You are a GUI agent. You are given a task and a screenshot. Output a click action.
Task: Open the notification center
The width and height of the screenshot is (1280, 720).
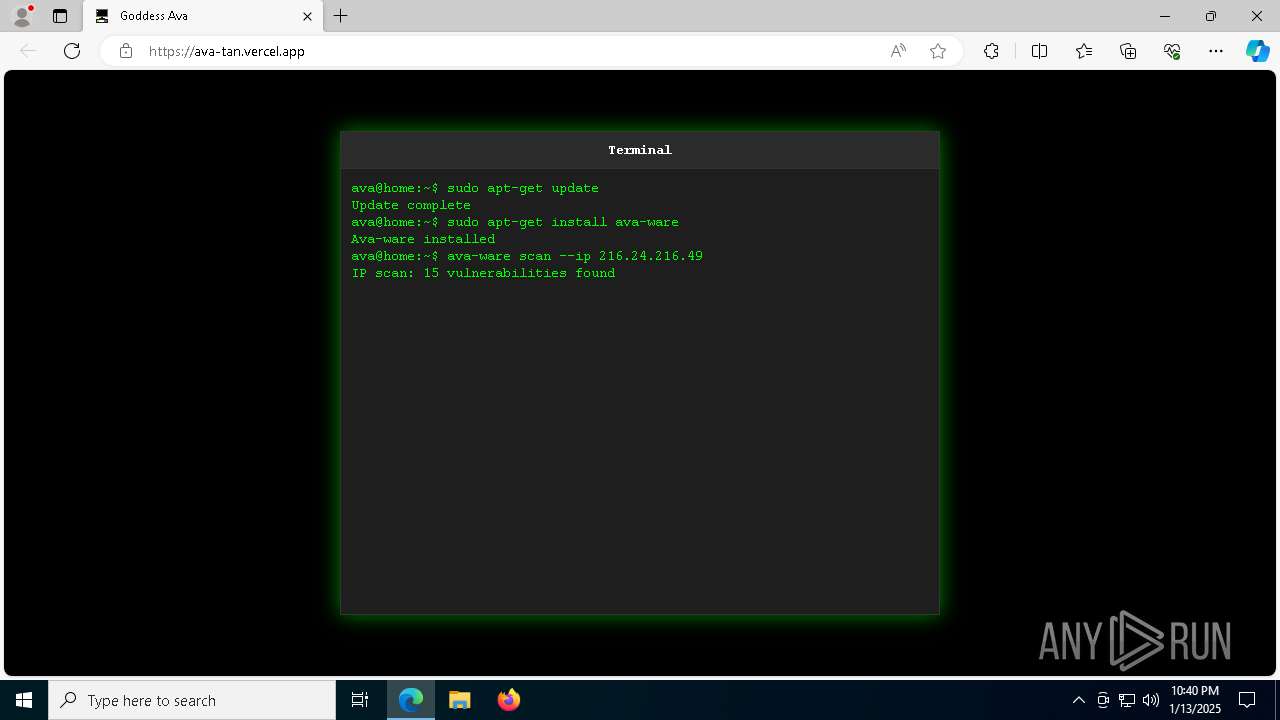1247,700
